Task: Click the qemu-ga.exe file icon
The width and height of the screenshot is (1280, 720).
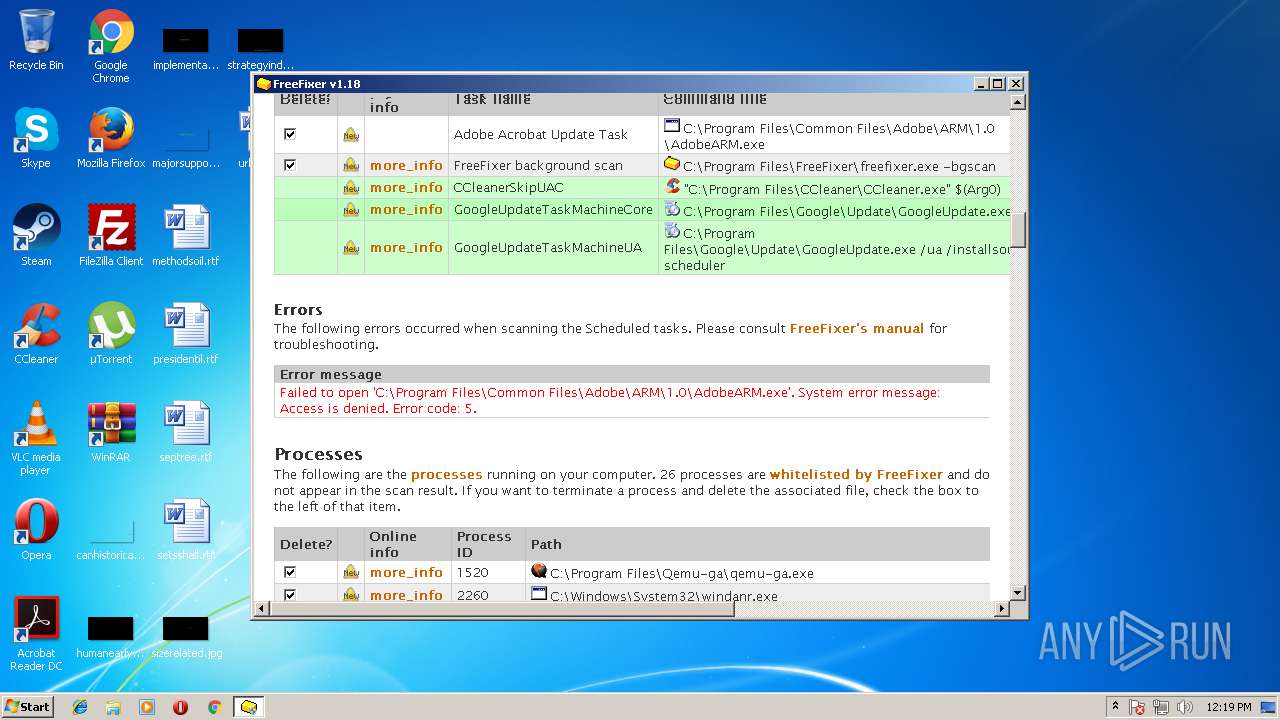Action: click(x=539, y=571)
